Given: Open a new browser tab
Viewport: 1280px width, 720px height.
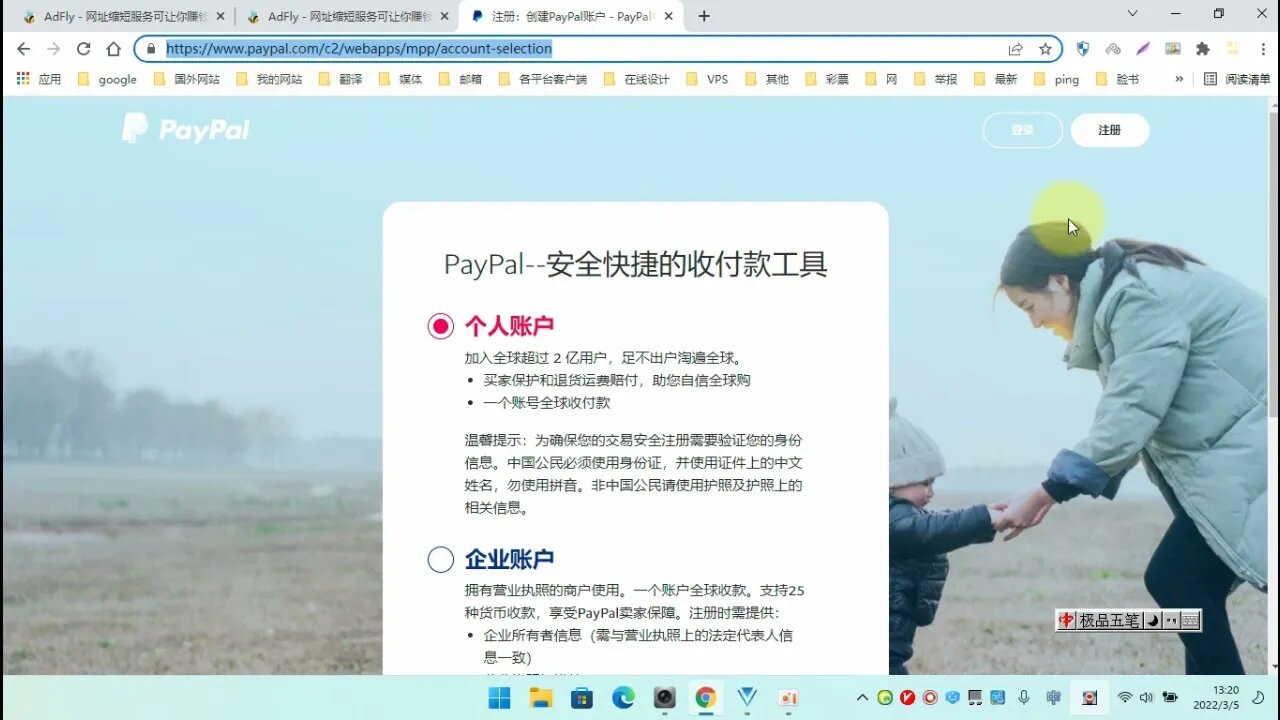Looking at the screenshot, I should coord(704,16).
